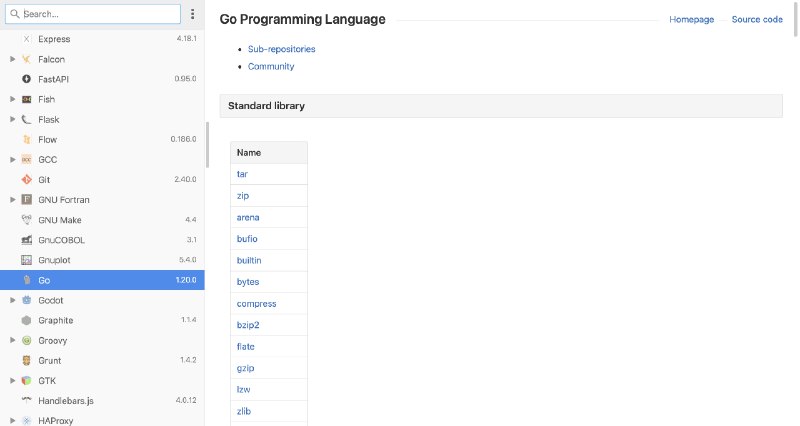Open the Source code link
The height and width of the screenshot is (426, 800).
757,19
